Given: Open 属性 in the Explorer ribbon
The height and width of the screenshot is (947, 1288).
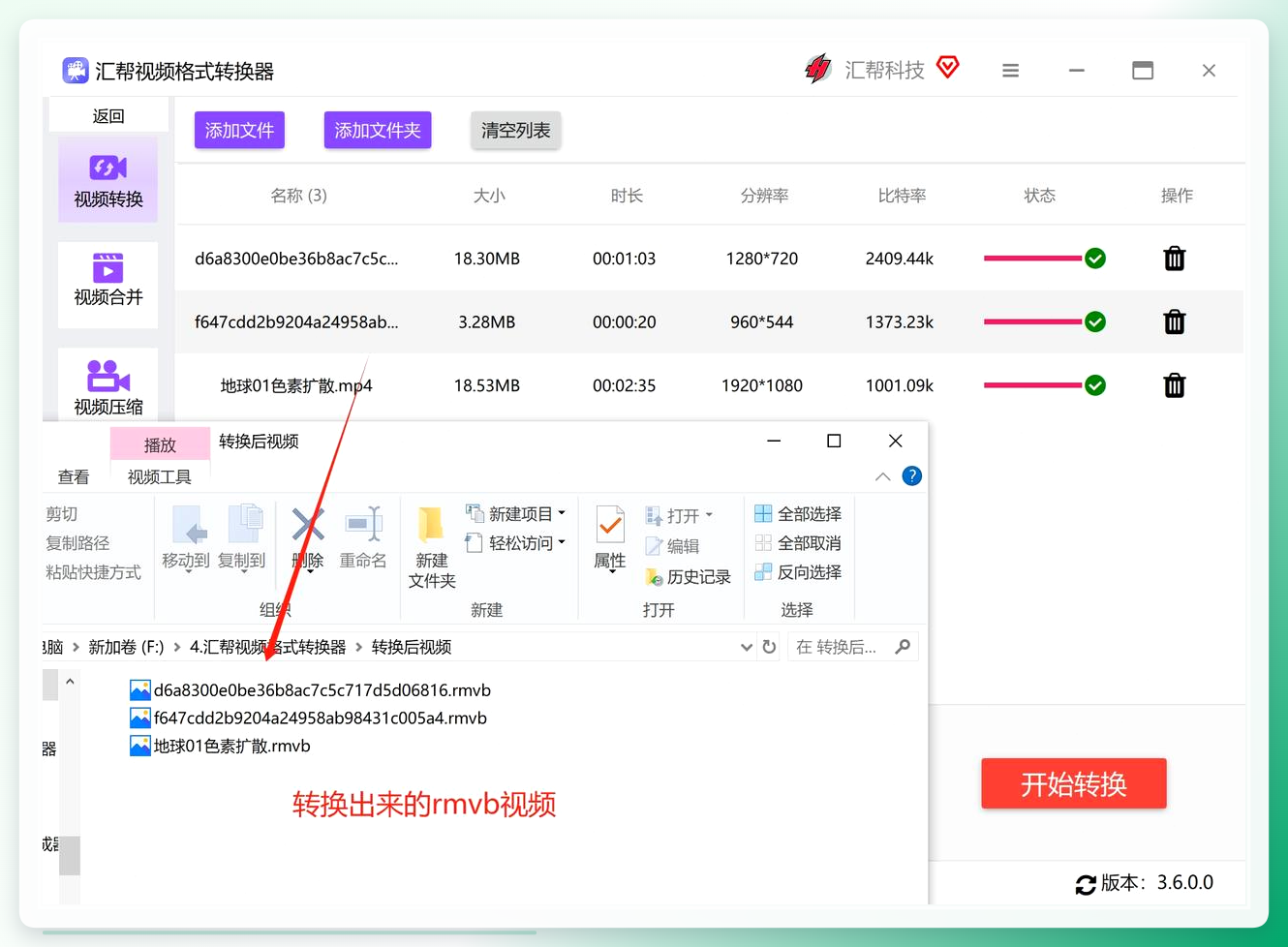Looking at the screenshot, I should [x=610, y=538].
